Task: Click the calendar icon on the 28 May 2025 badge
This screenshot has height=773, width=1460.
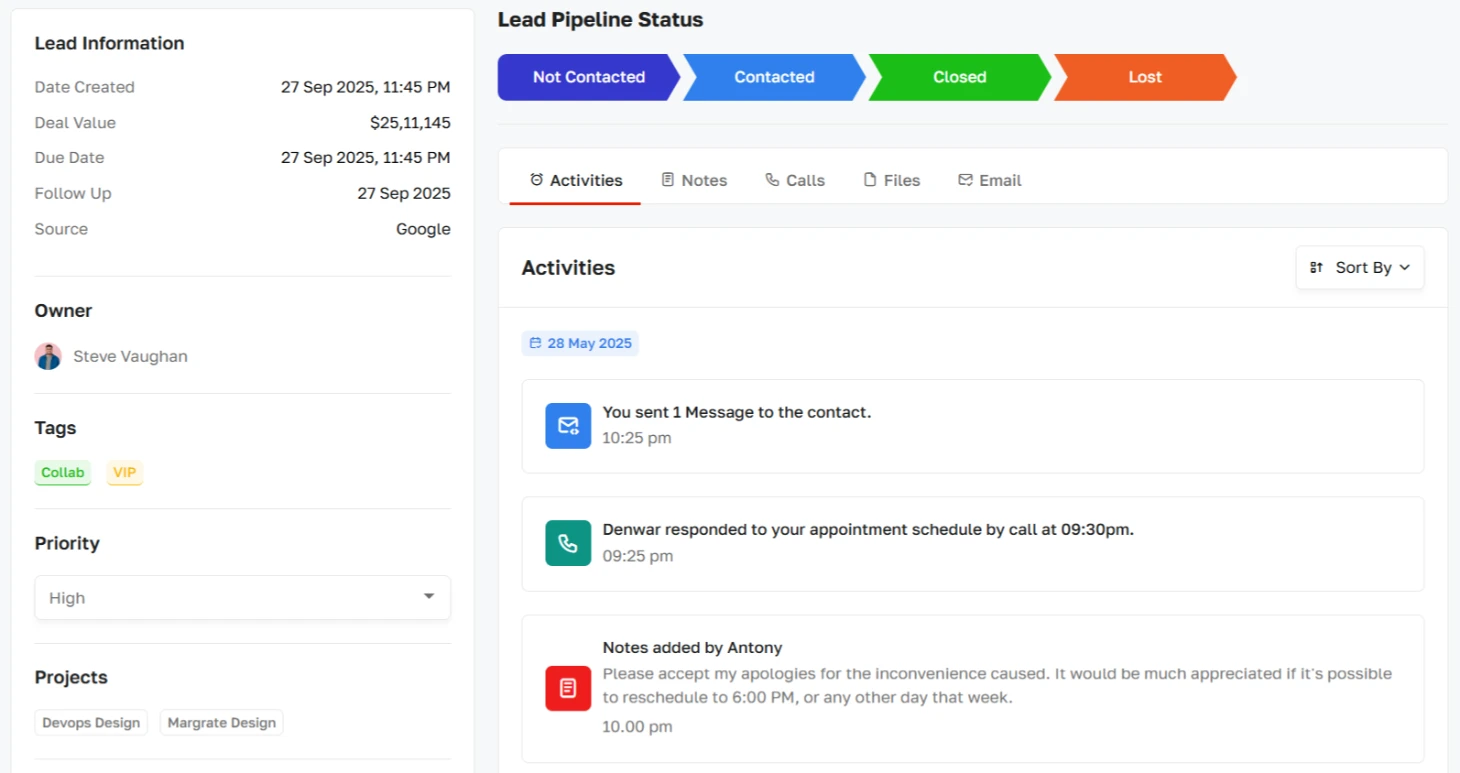Action: point(534,342)
